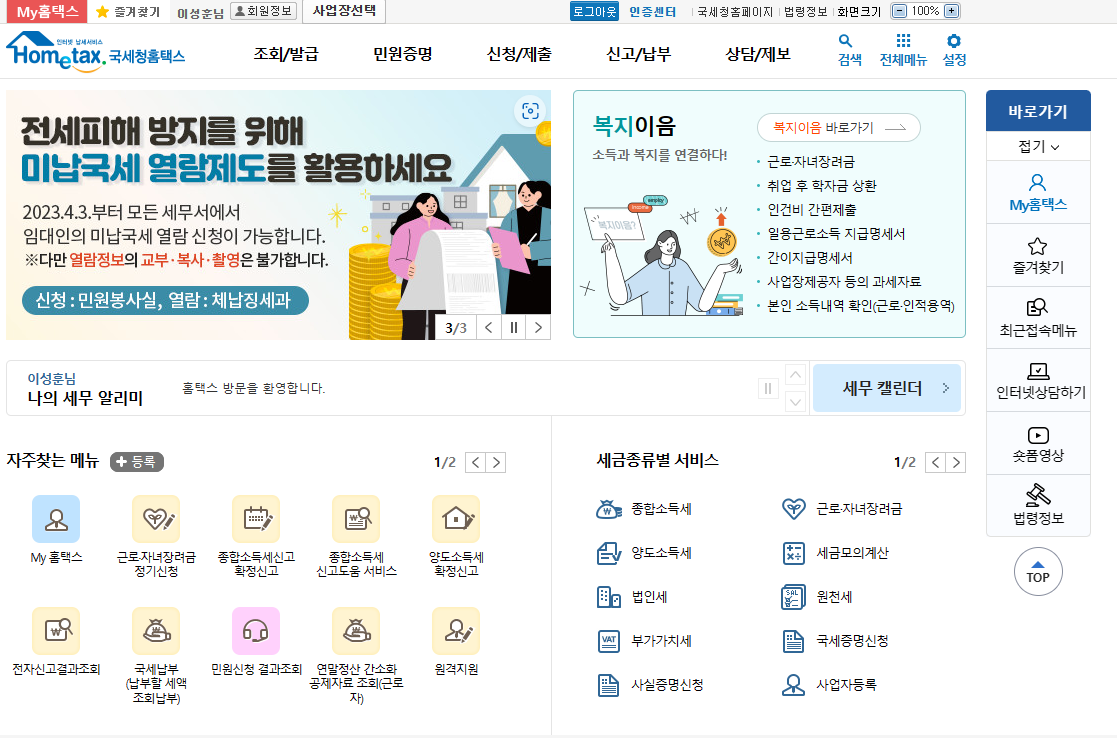The image size is (1117, 738).
Task: Open My홈택스 in the 바로가기 sidebar
Action: point(1038,192)
